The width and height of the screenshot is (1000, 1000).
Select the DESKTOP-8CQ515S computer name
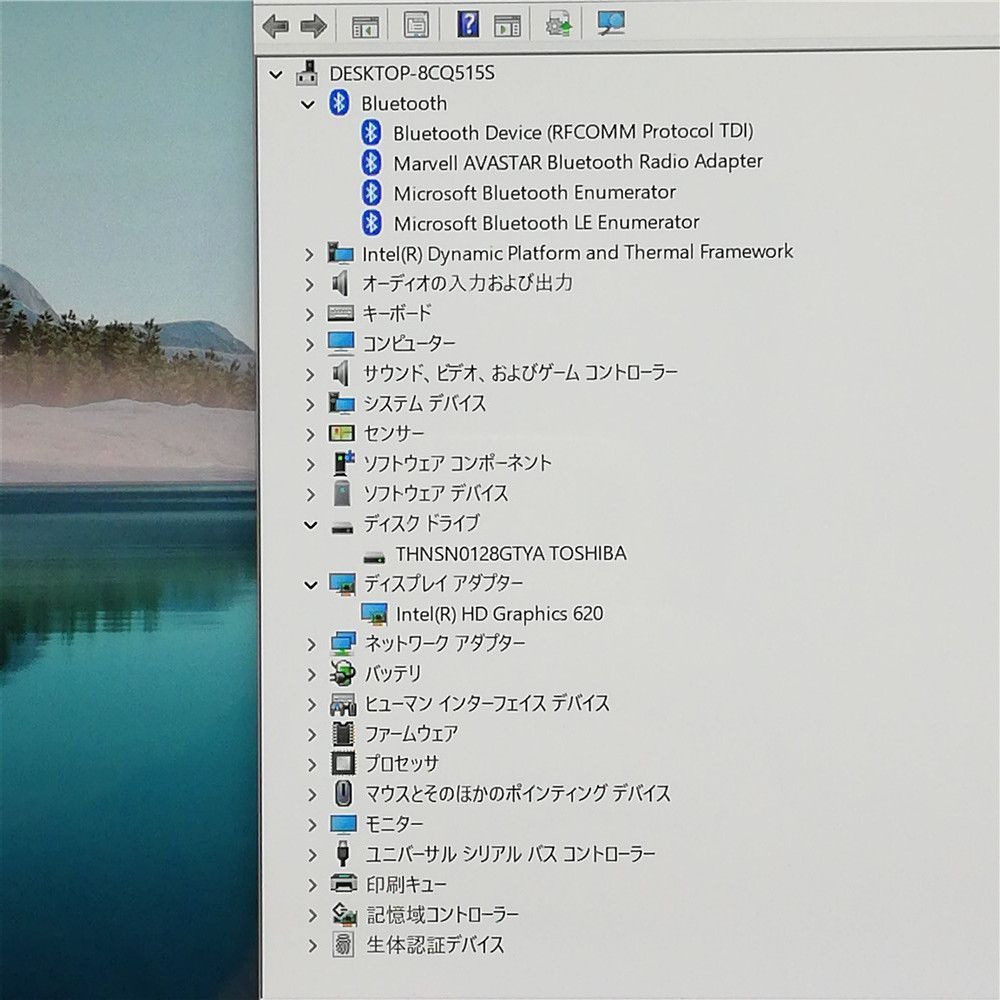click(412, 73)
